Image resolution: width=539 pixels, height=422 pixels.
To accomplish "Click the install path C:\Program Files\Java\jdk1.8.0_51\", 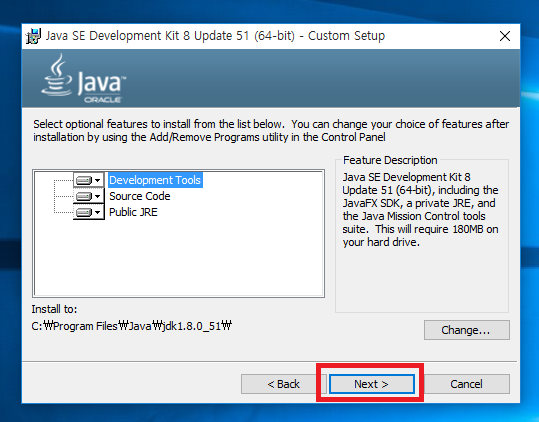I will (132, 326).
